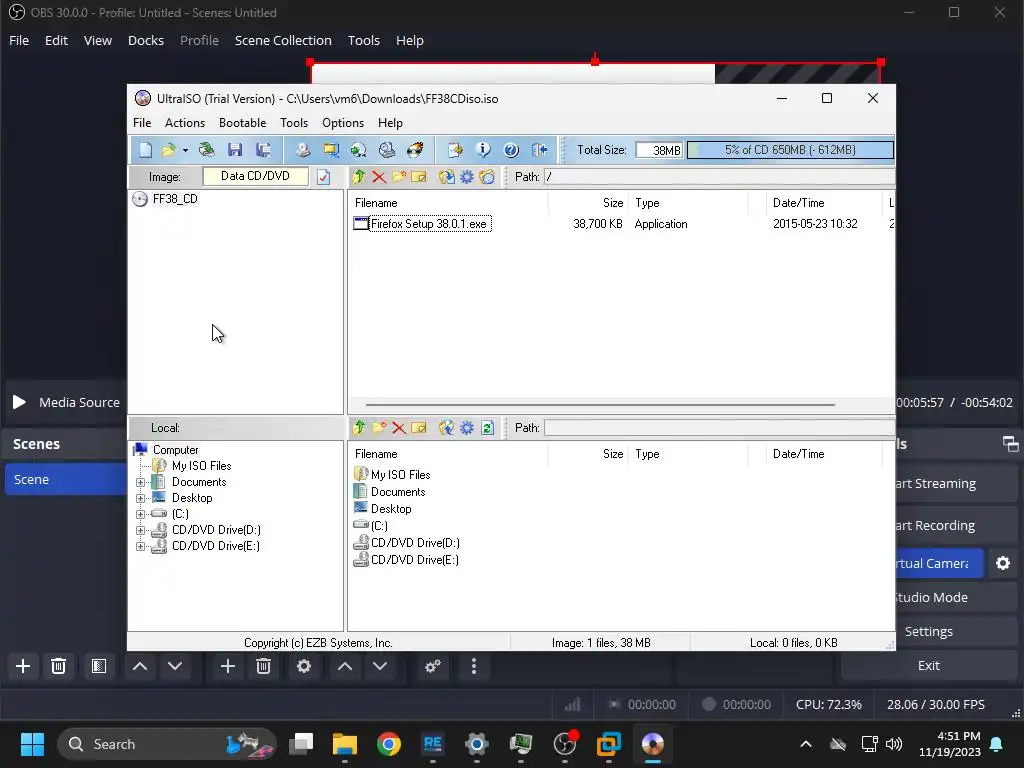The height and width of the screenshot is (768, 1024).
Task: Click the Local pane blue gear icon
Action: [x=466, y=428]
